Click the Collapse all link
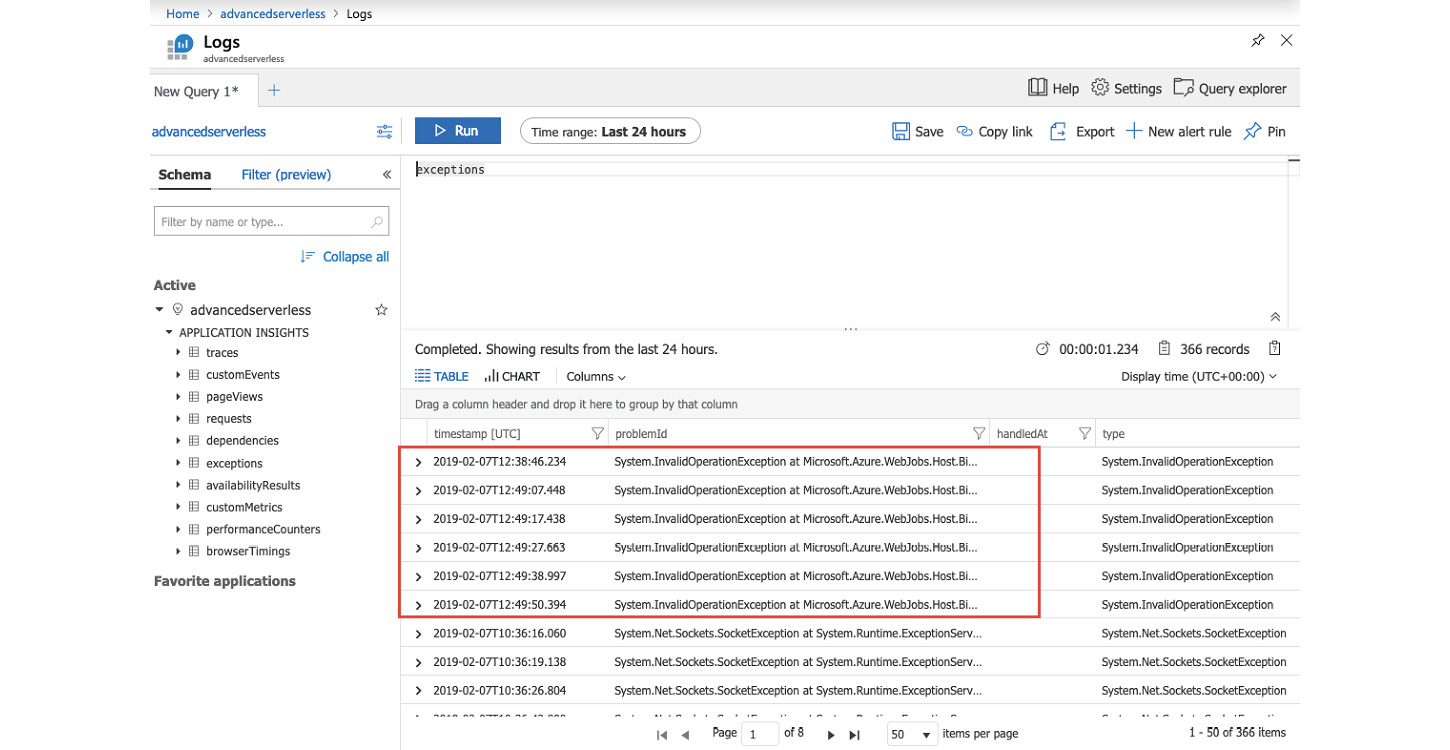Screen dimensions: 1450x750 click(x=345, y=257)
